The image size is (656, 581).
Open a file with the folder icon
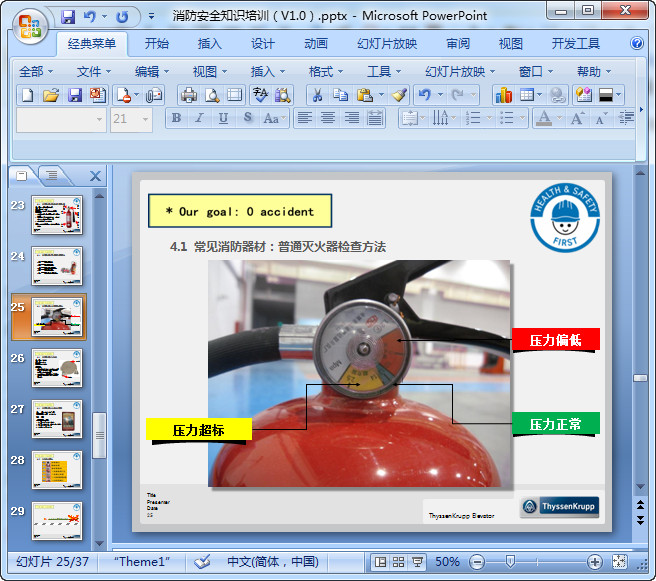click(x=51, y=95)
